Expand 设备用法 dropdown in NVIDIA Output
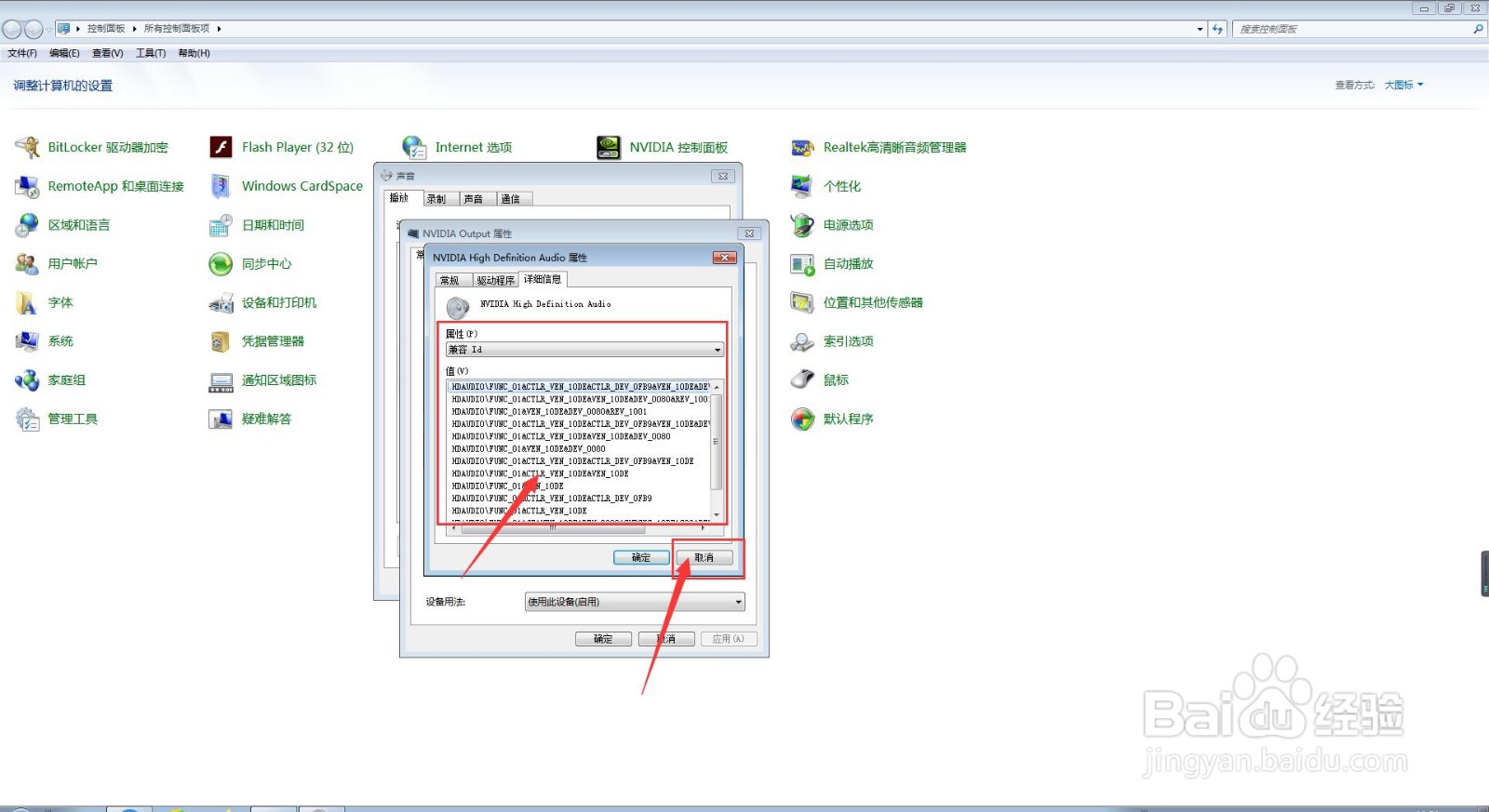The height and width of the screenshot is (812, 1489). point(635,602)
